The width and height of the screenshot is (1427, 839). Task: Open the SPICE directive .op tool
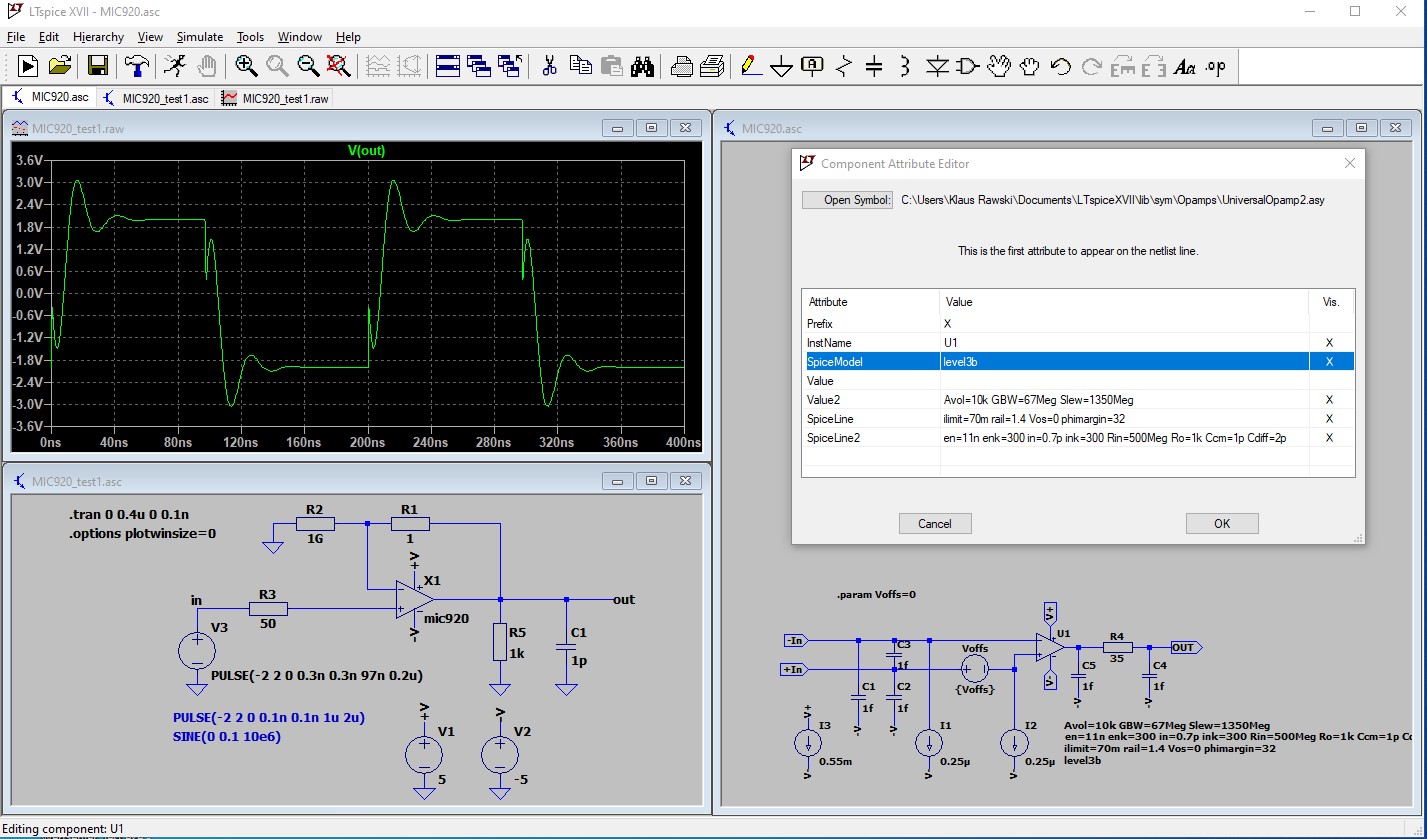1215,66
